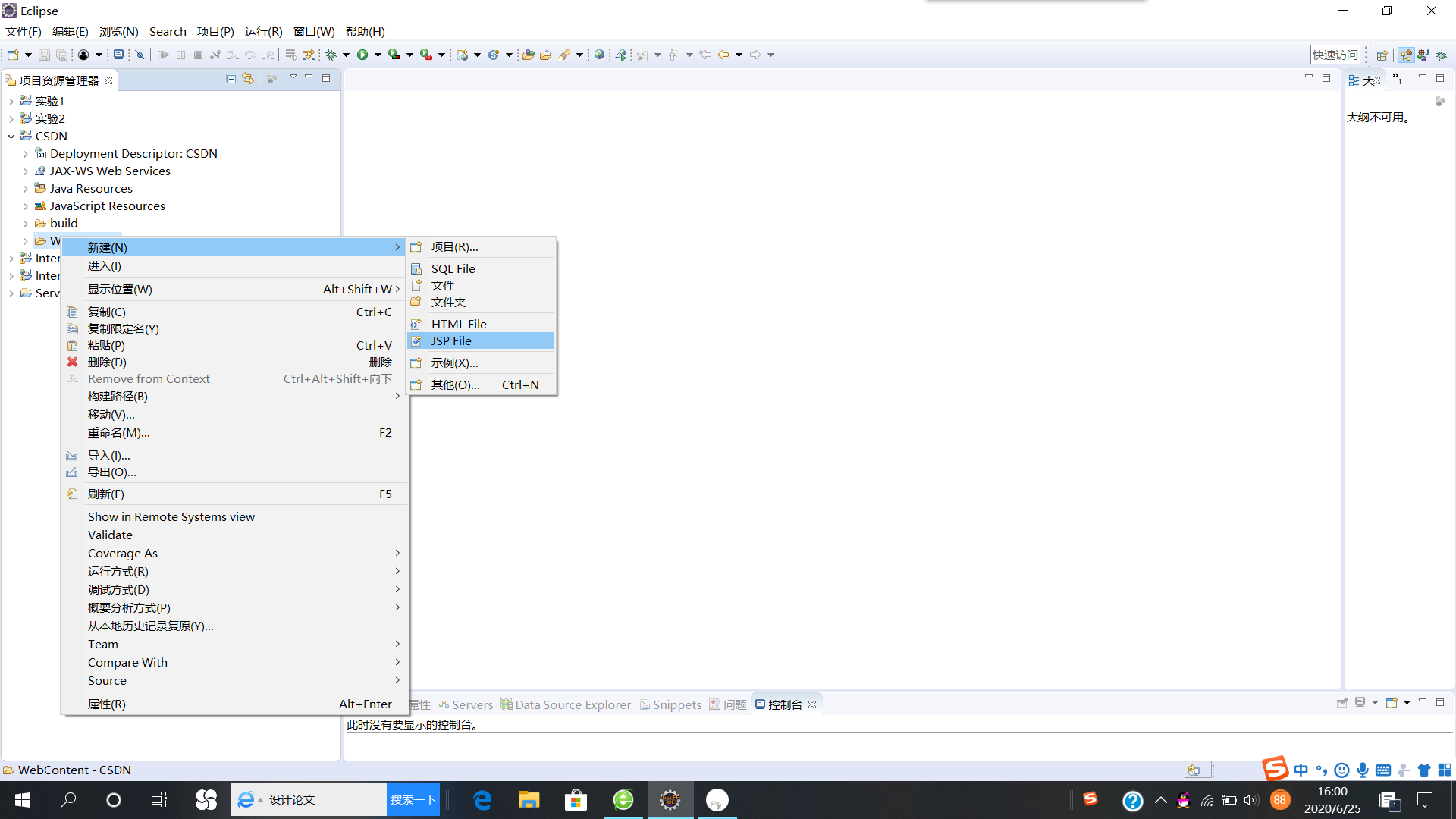
Task: Click the 快速访问 quick access field
Action: pyautogui.click(x=1335, y=55)
